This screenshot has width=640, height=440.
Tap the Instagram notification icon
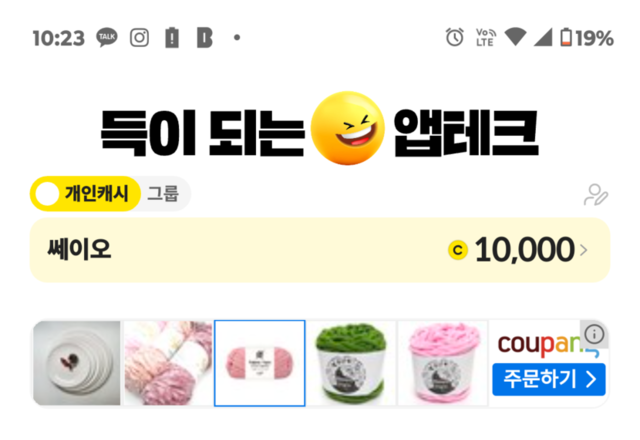tap(139, 38)
